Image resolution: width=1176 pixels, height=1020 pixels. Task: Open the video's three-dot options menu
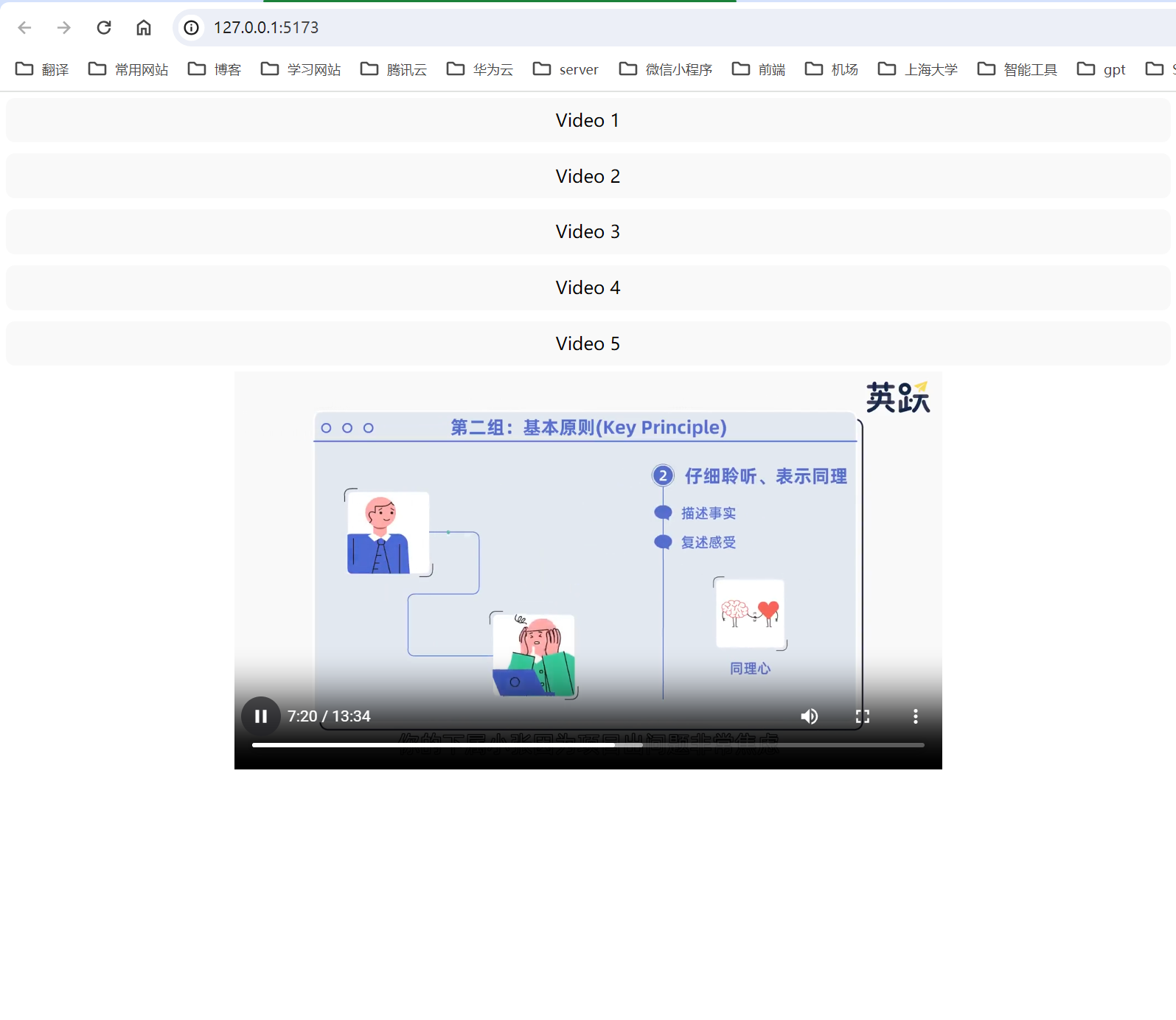[916, 716]
